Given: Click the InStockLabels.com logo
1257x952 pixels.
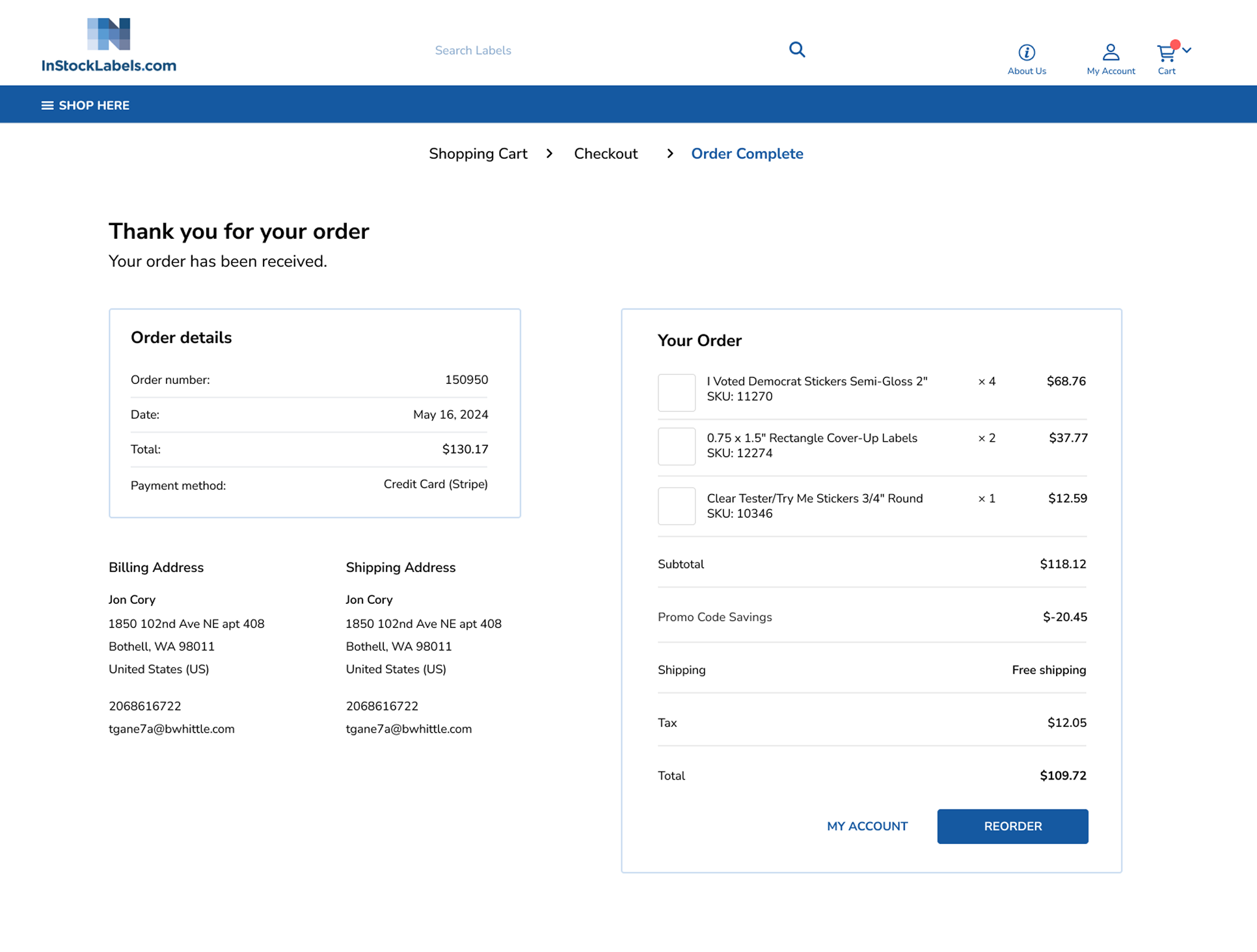Looking at the screenshot, I should (109, 45).
